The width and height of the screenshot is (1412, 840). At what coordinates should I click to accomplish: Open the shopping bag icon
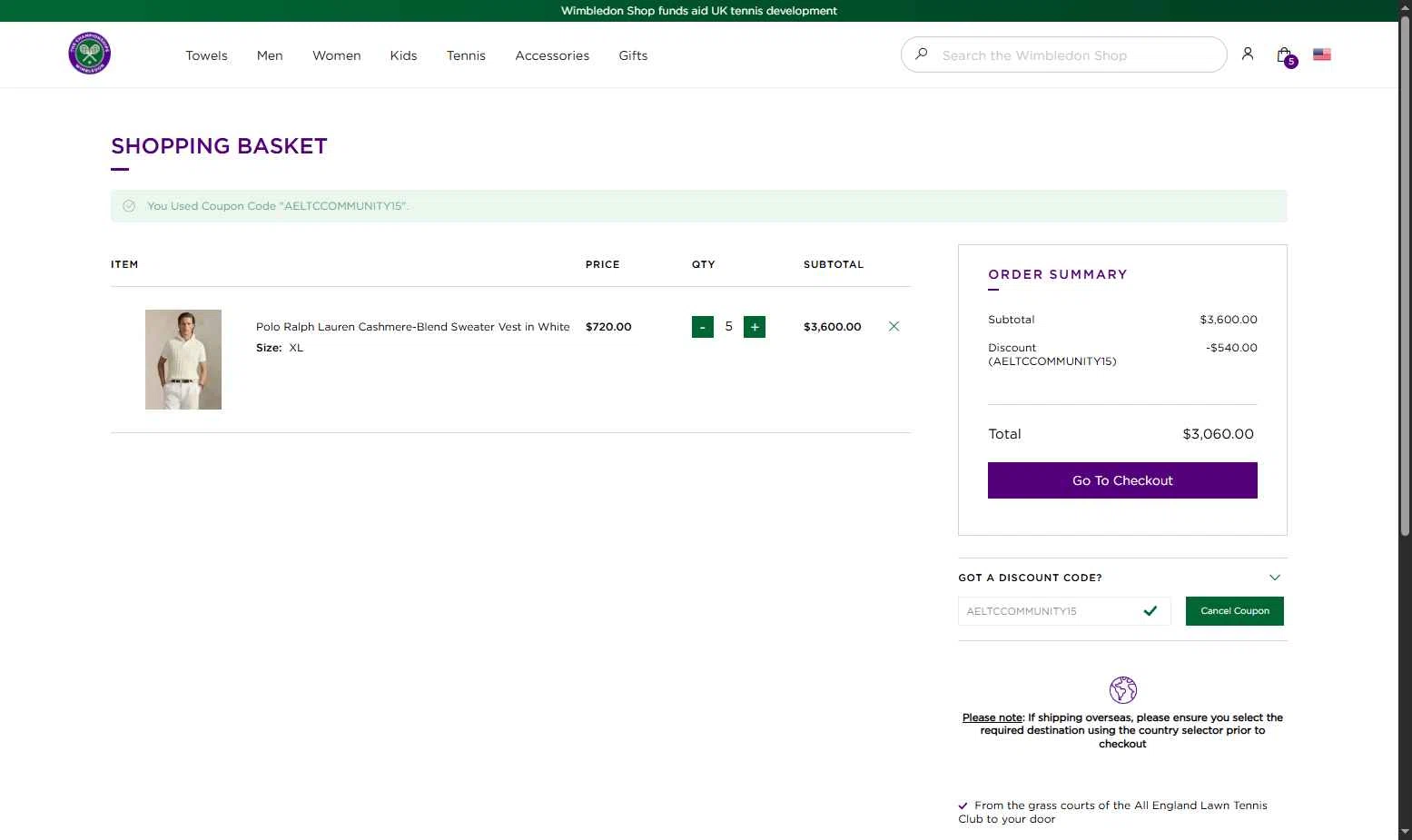[x=1283, y=54]
